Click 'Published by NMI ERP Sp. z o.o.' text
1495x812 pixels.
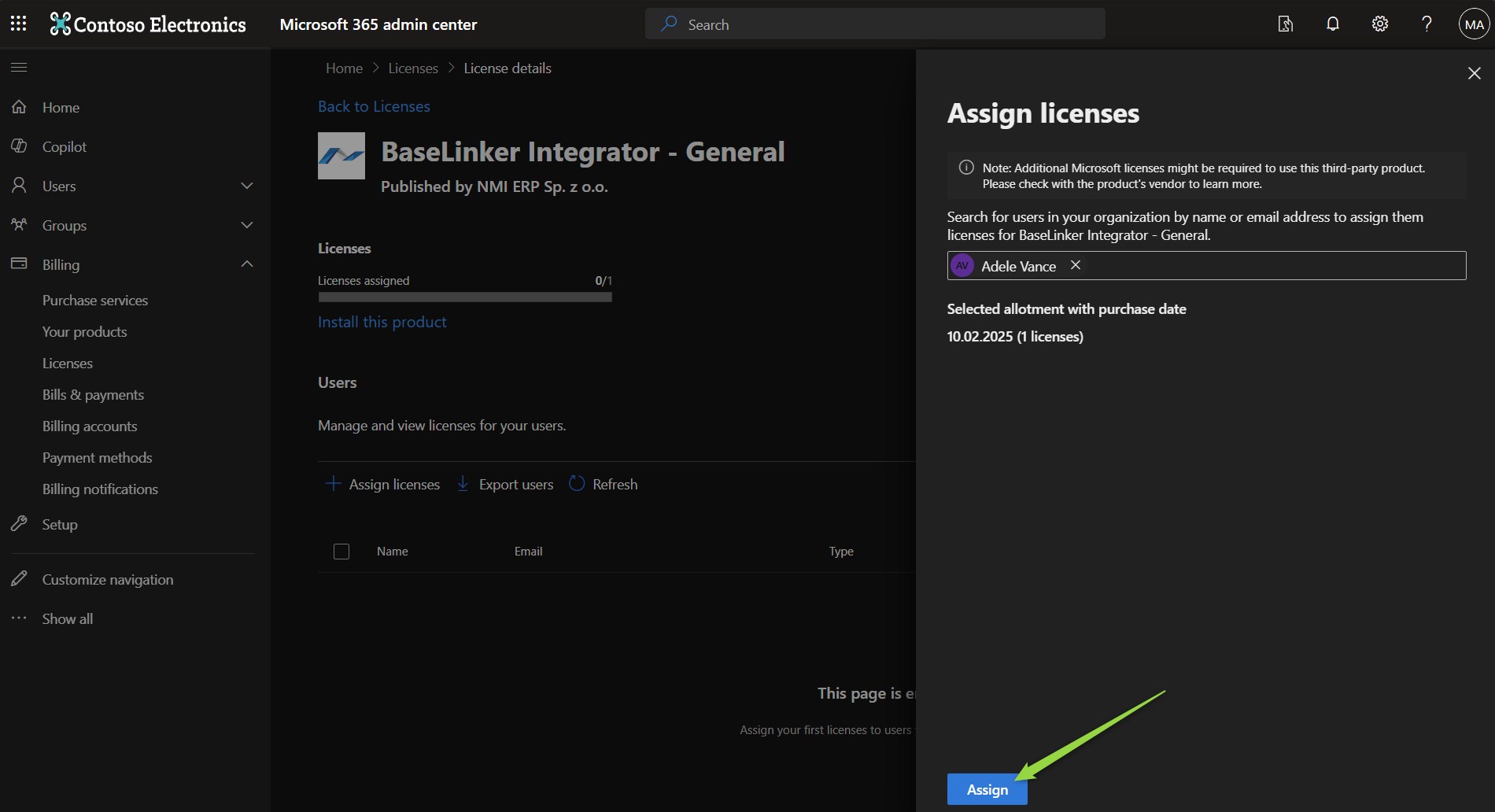(x=494, y=186)
